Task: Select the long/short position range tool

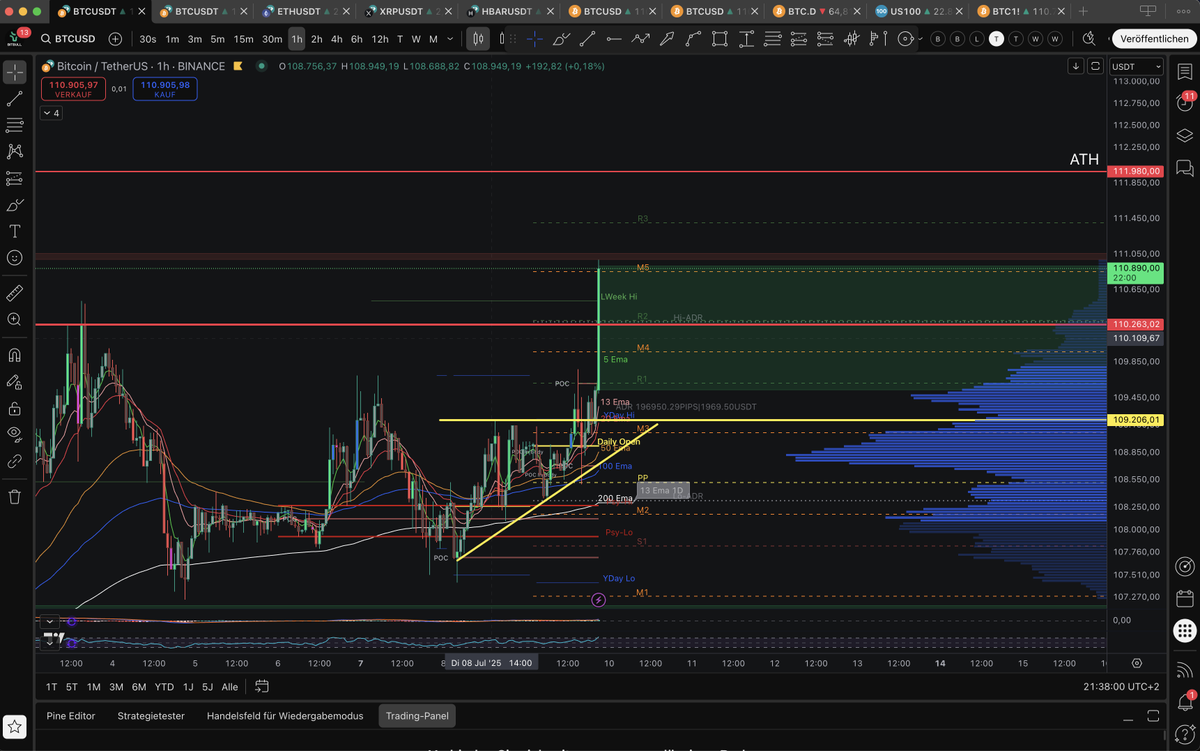Action: pos(746,39)
